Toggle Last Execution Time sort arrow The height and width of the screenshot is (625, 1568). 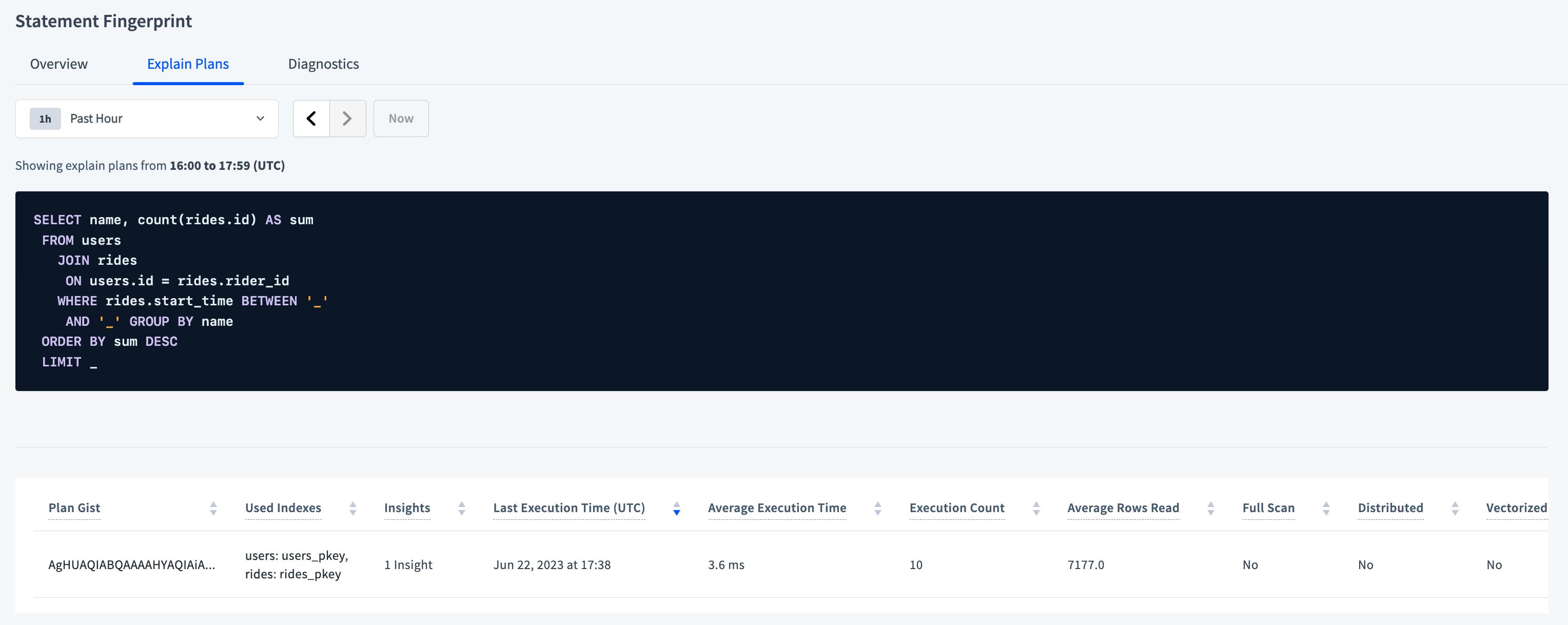pos(676,509)
